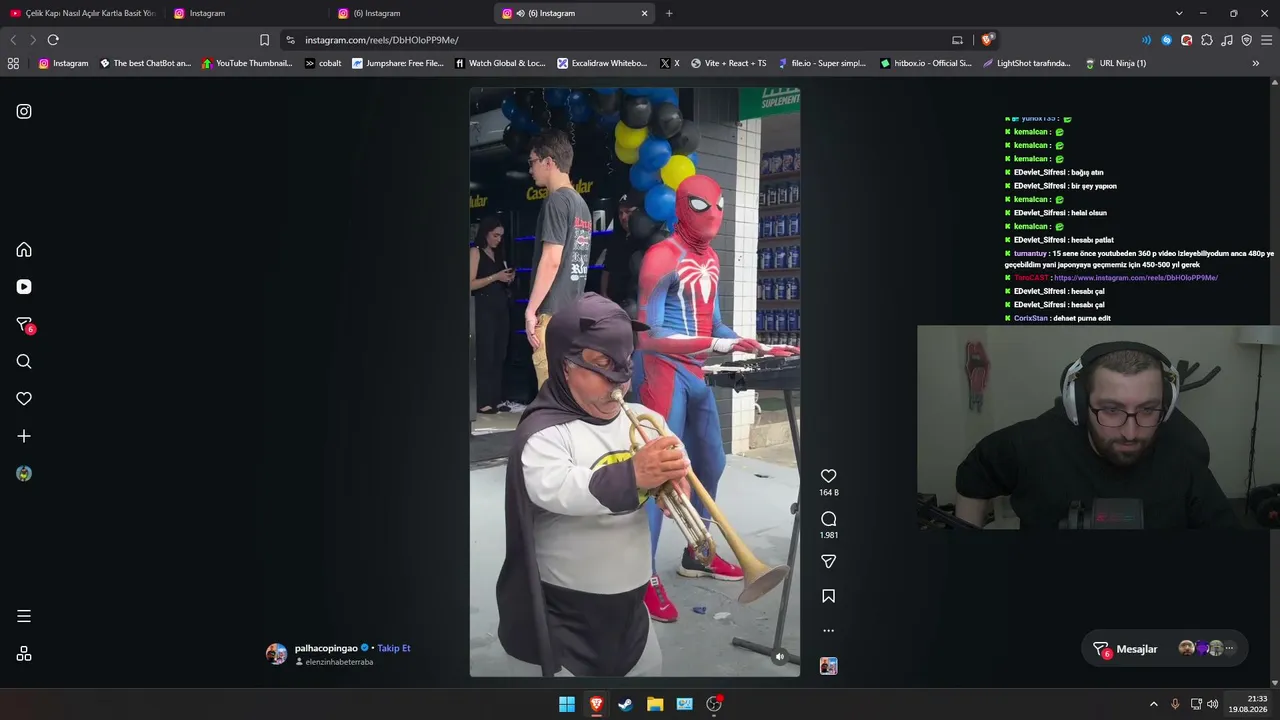The image size is (1280, 720).
Task: Open Steam from the taskbar
Action: (625, 704)
